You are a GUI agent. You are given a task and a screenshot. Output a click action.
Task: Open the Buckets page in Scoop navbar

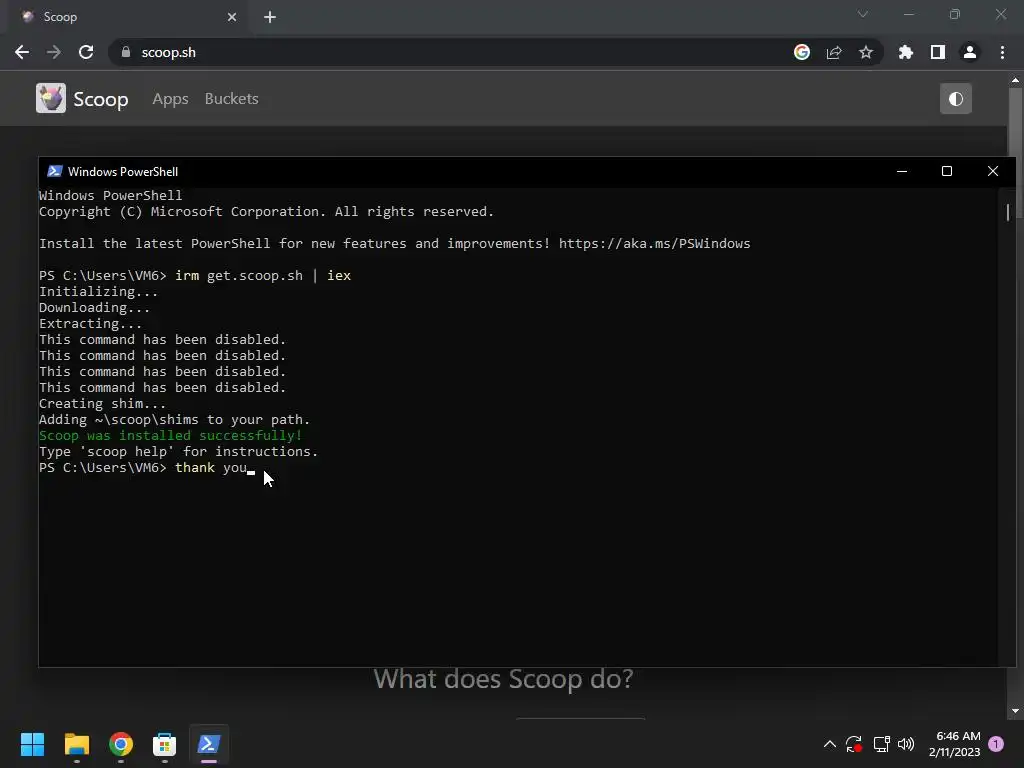pos(231,99)
